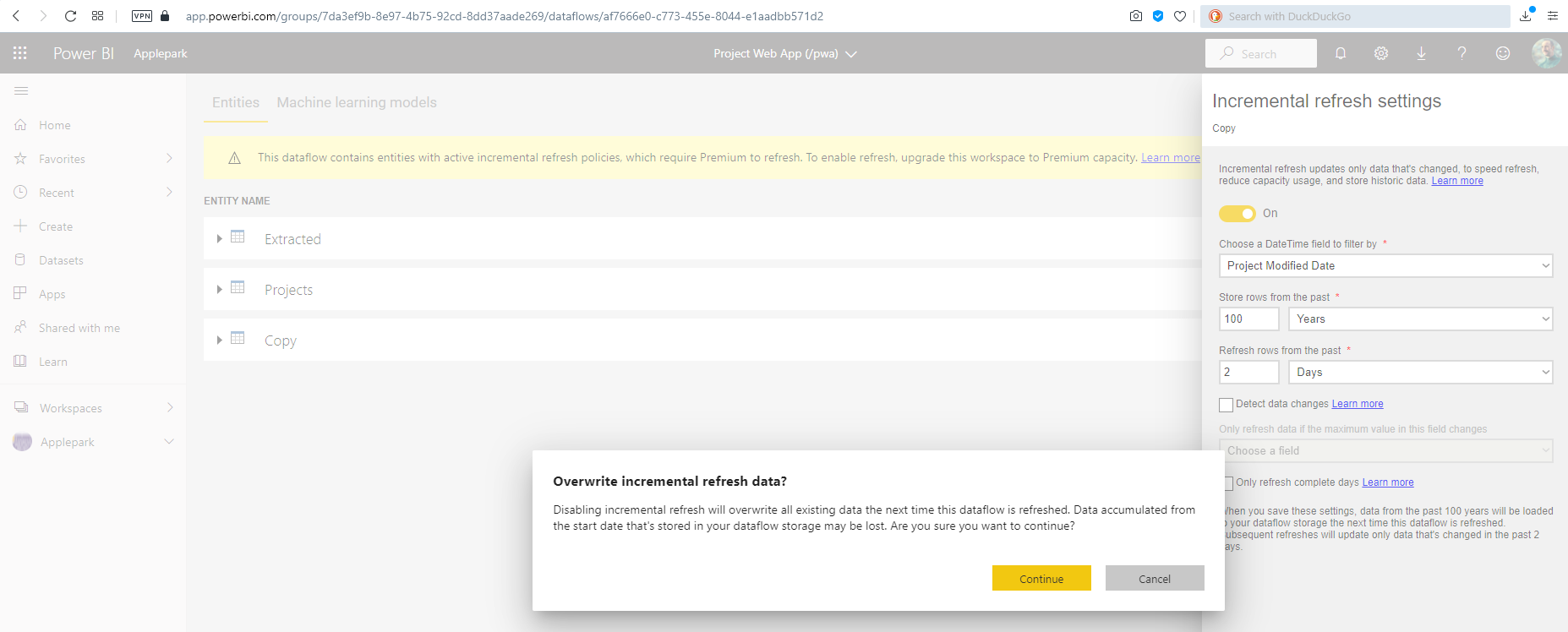This screenshot has height=632, width=1568.
Task: Collapse the navigation pane hamburger icon
Action: coord(21,90)
